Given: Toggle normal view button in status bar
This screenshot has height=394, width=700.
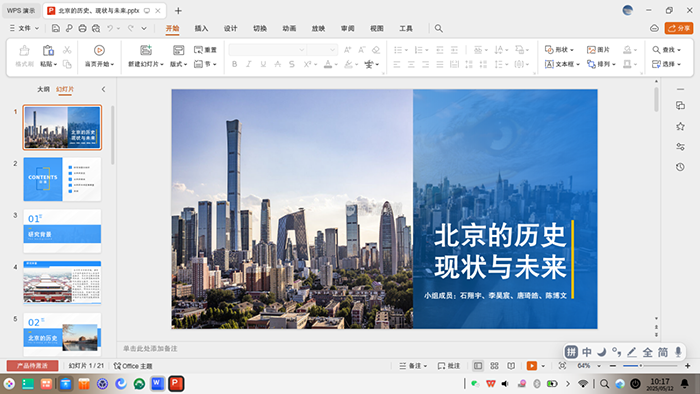Looking at the screenshot, I should (x=478, y=365).
